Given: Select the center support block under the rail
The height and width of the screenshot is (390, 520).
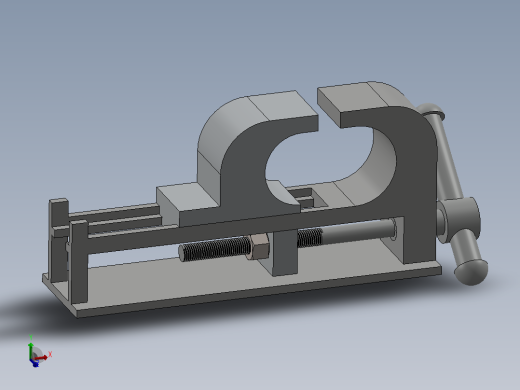Looking at the screenshot, I should [285, 253].
